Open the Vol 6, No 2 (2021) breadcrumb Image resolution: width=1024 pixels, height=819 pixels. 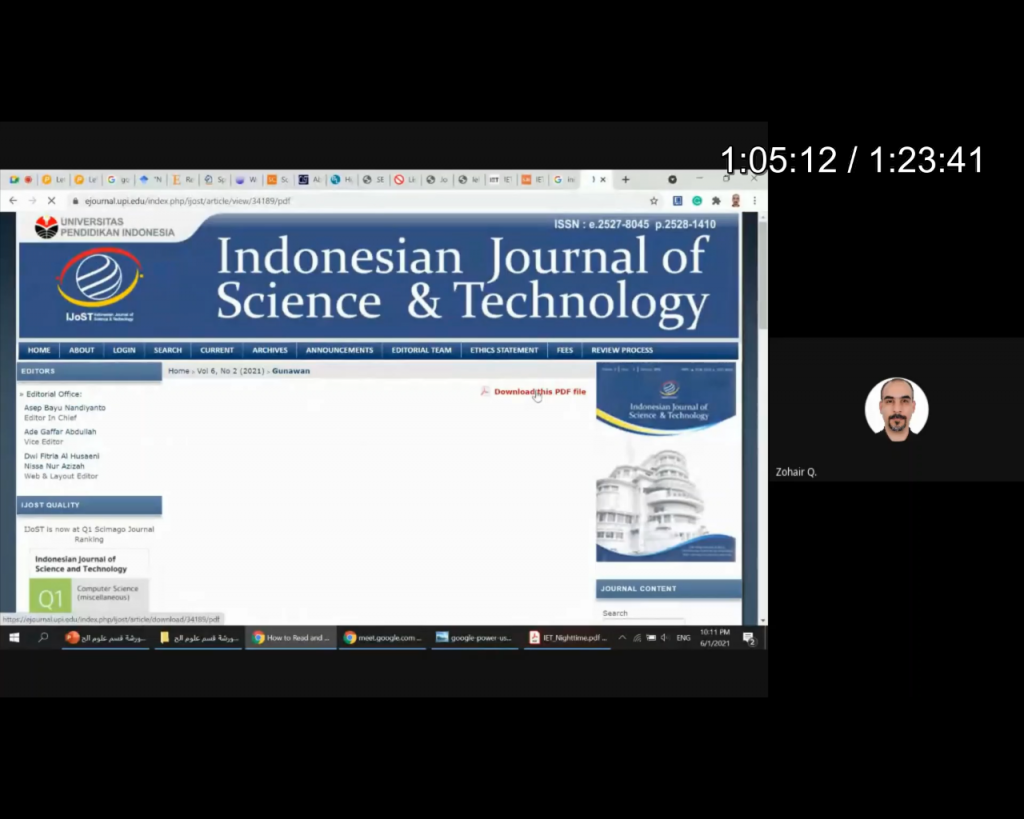click(x=231, y=371)
